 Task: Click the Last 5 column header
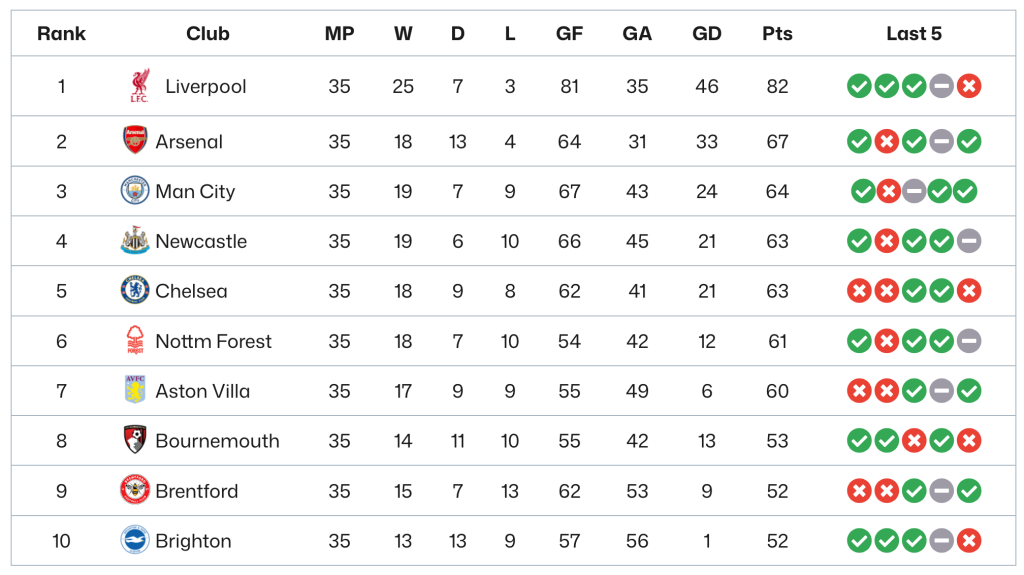pos(913,34)
